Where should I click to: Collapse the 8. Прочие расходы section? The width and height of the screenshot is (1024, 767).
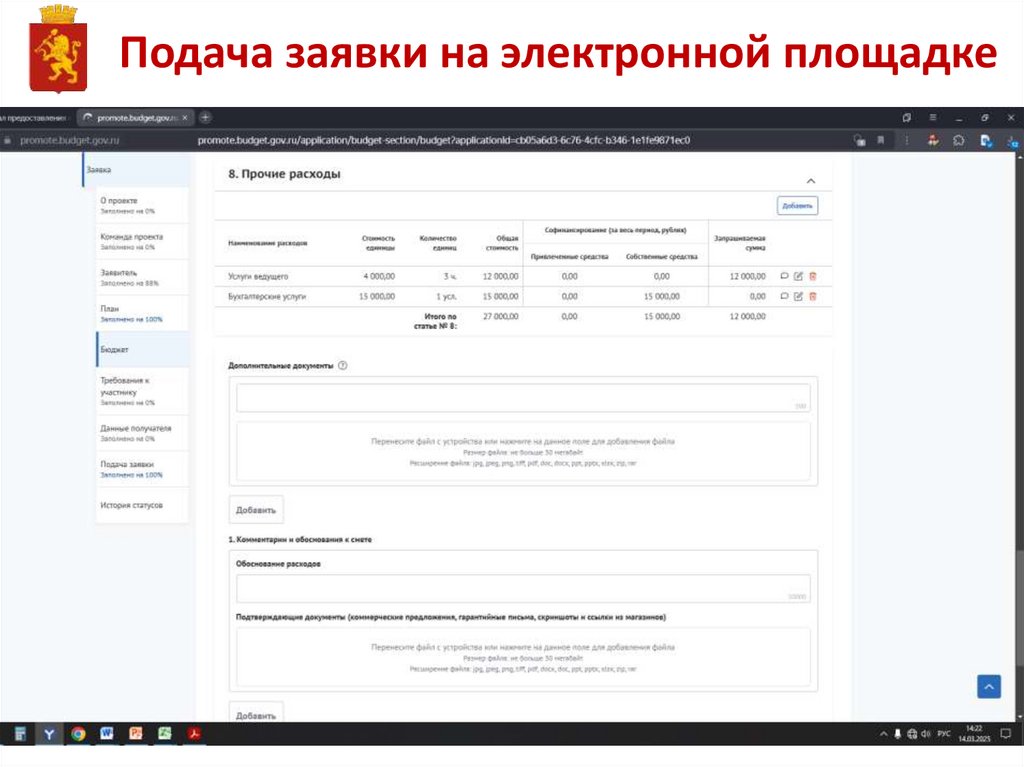click(x=810, y=181)
